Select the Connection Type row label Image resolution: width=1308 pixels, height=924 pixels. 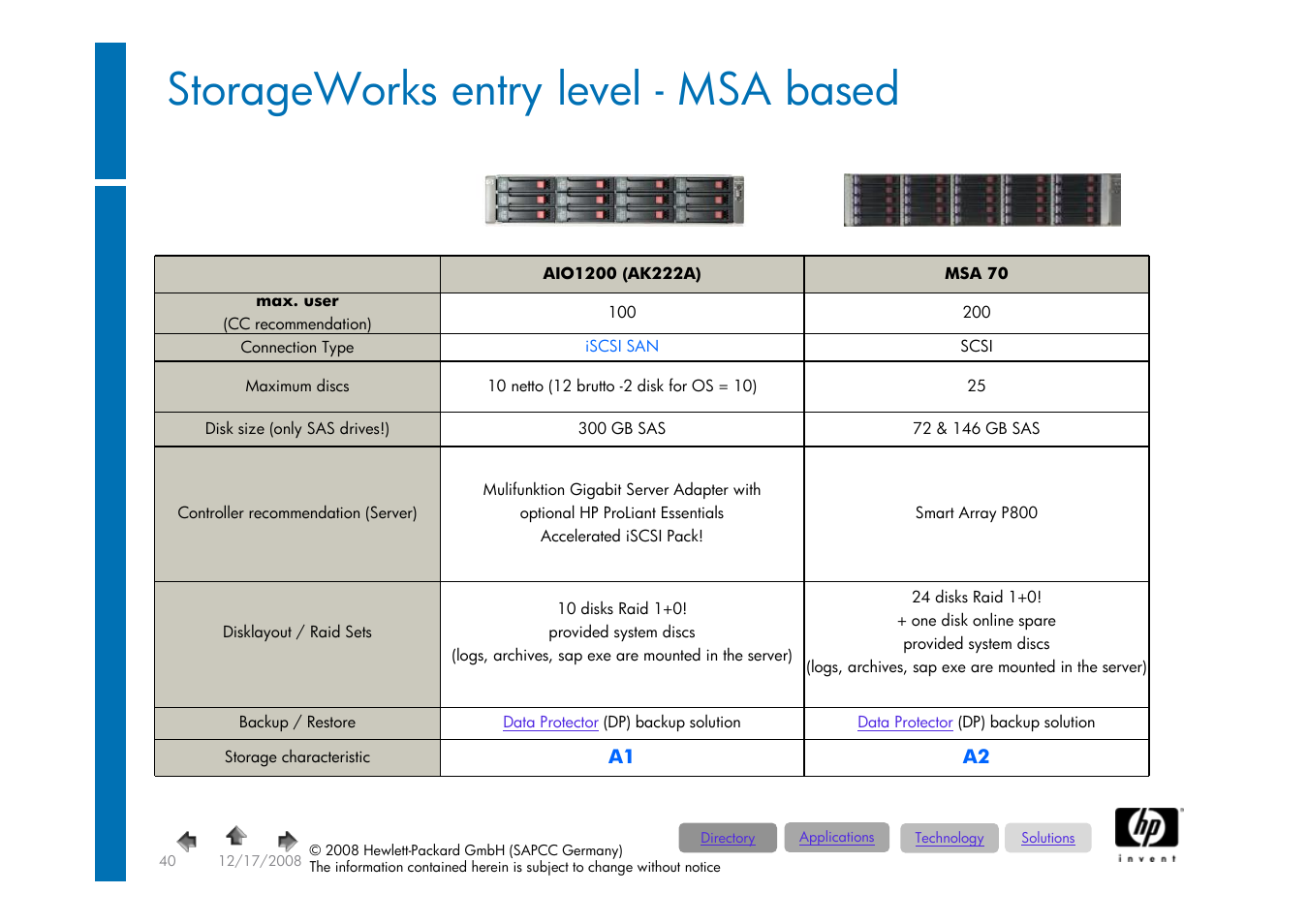[297, 347]
